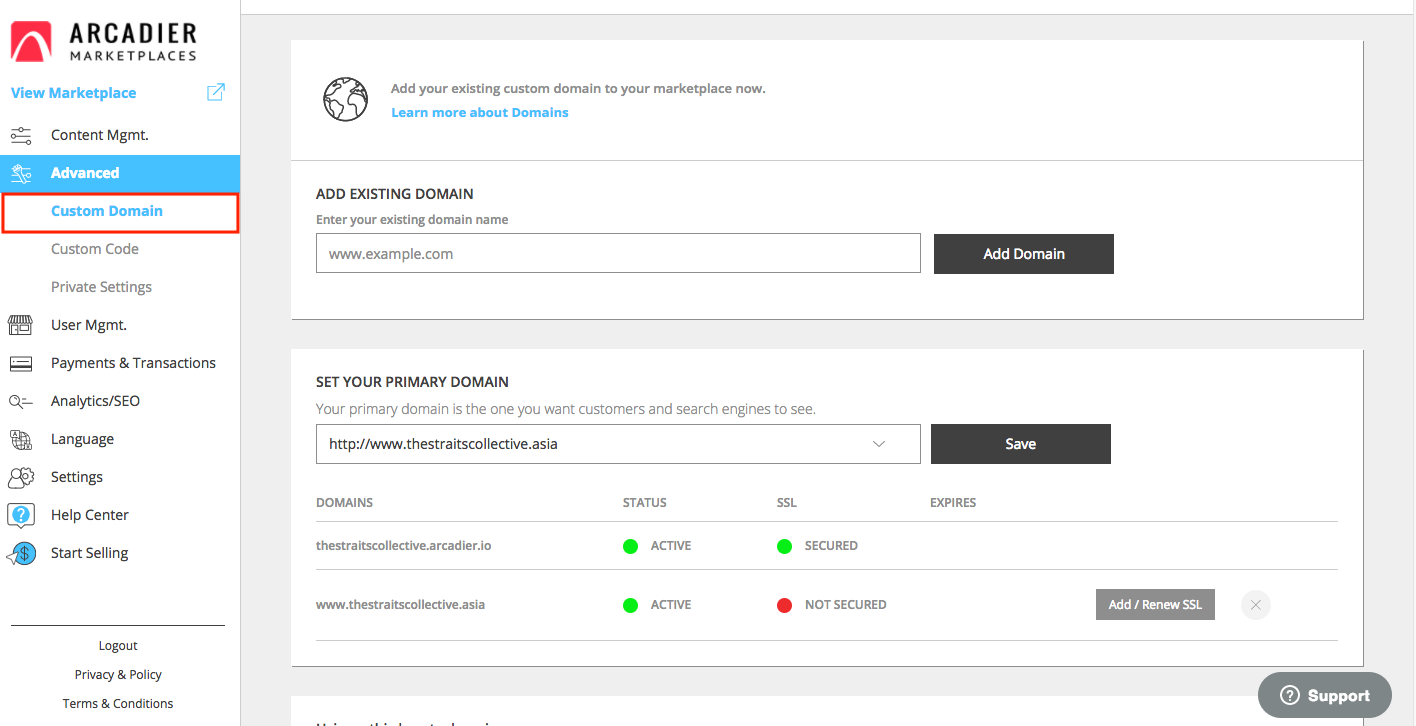This screenshot has height=726, width=1416.
Task: Follow the Learn more about Domains link
Action: [x=480, y=113]
